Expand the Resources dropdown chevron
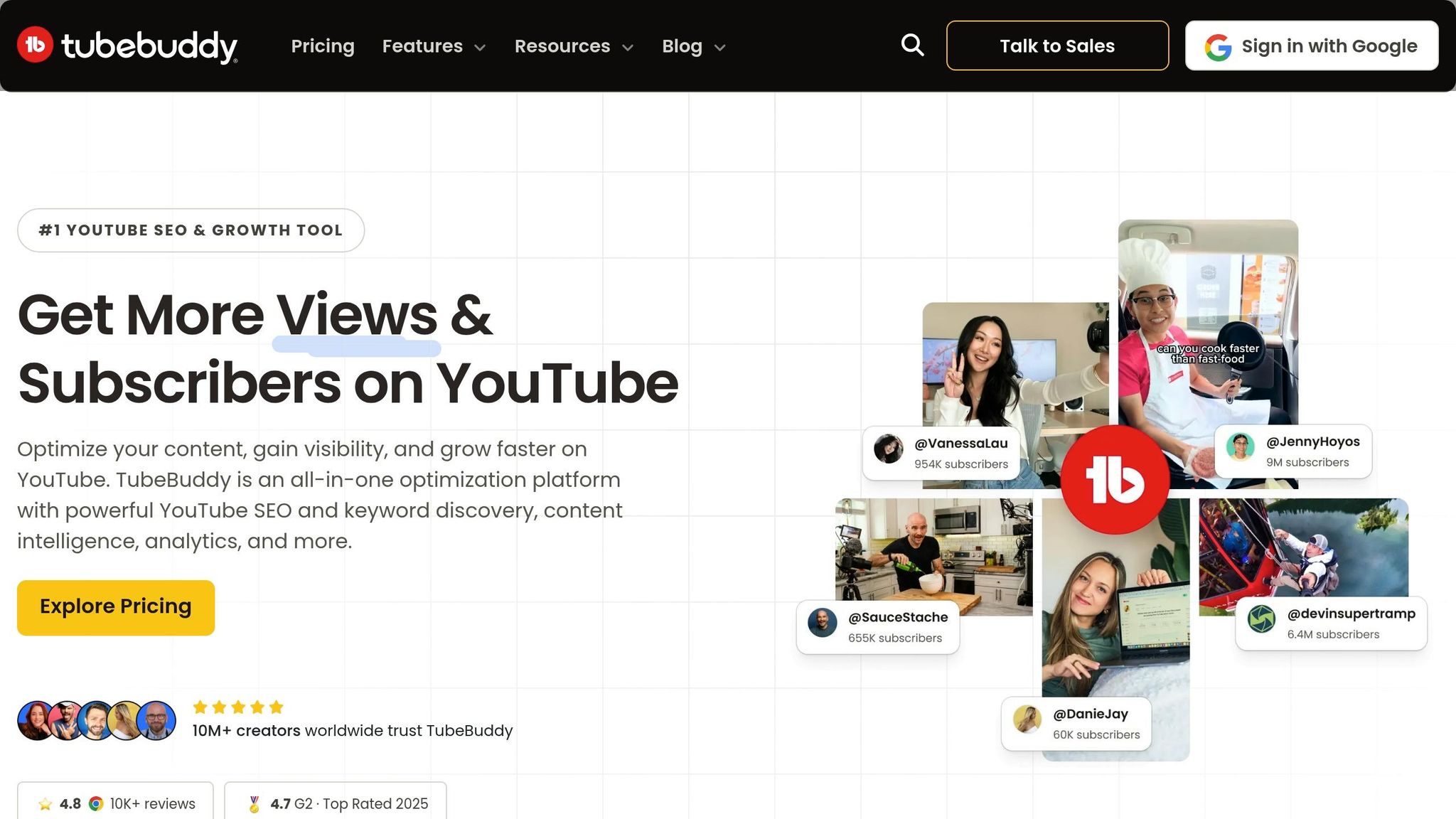 628,48
